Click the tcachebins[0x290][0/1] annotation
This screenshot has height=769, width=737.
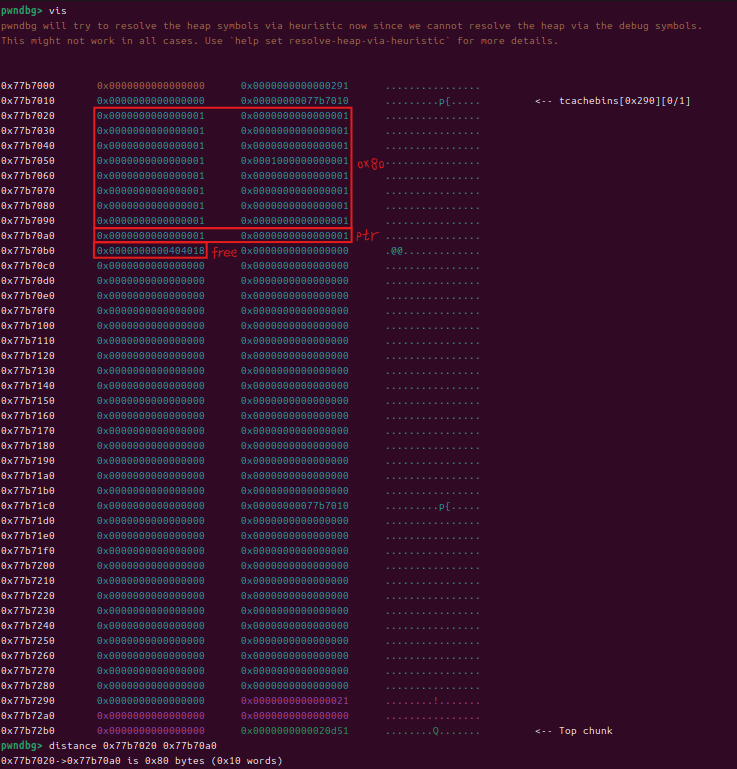[x=613, y=101]
